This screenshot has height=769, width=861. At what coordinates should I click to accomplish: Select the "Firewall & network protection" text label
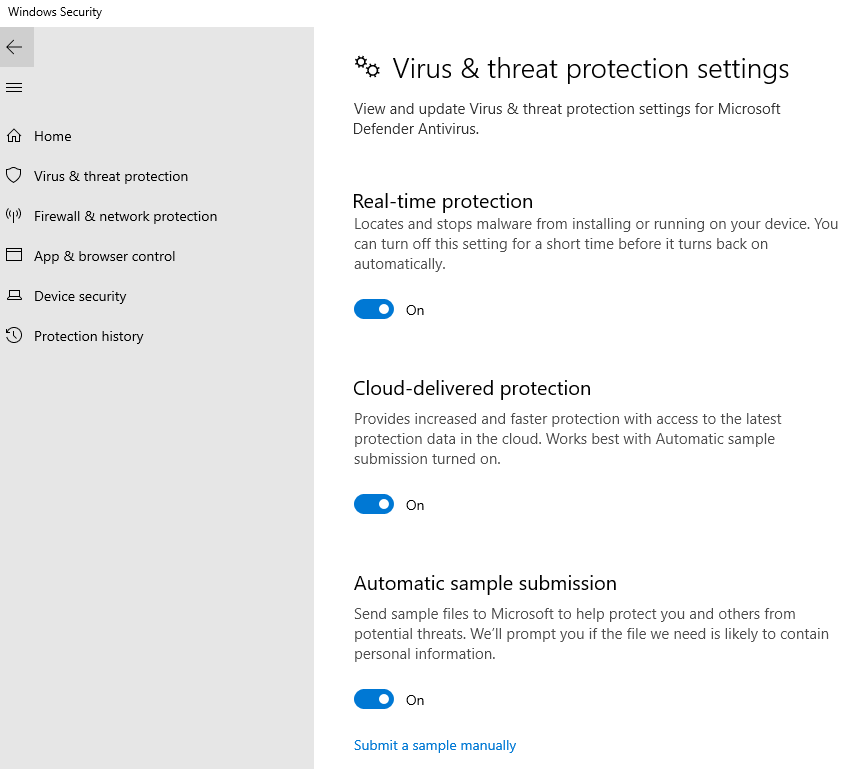click(125, 216)
